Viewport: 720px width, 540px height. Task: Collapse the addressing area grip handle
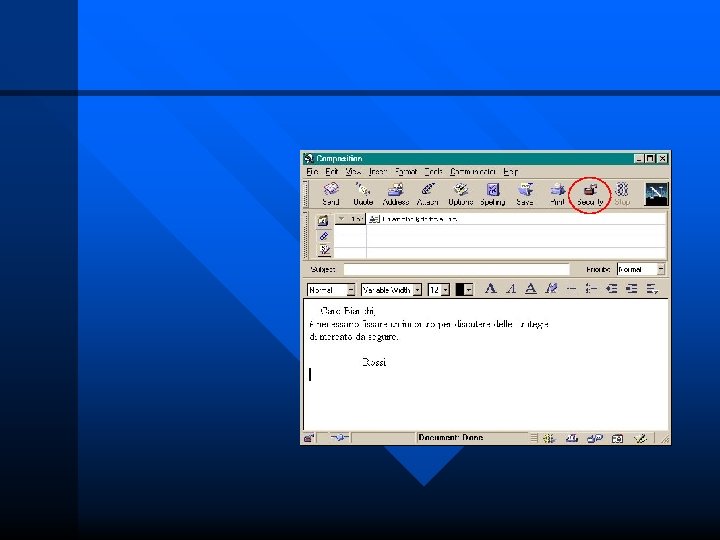(306, 236)
